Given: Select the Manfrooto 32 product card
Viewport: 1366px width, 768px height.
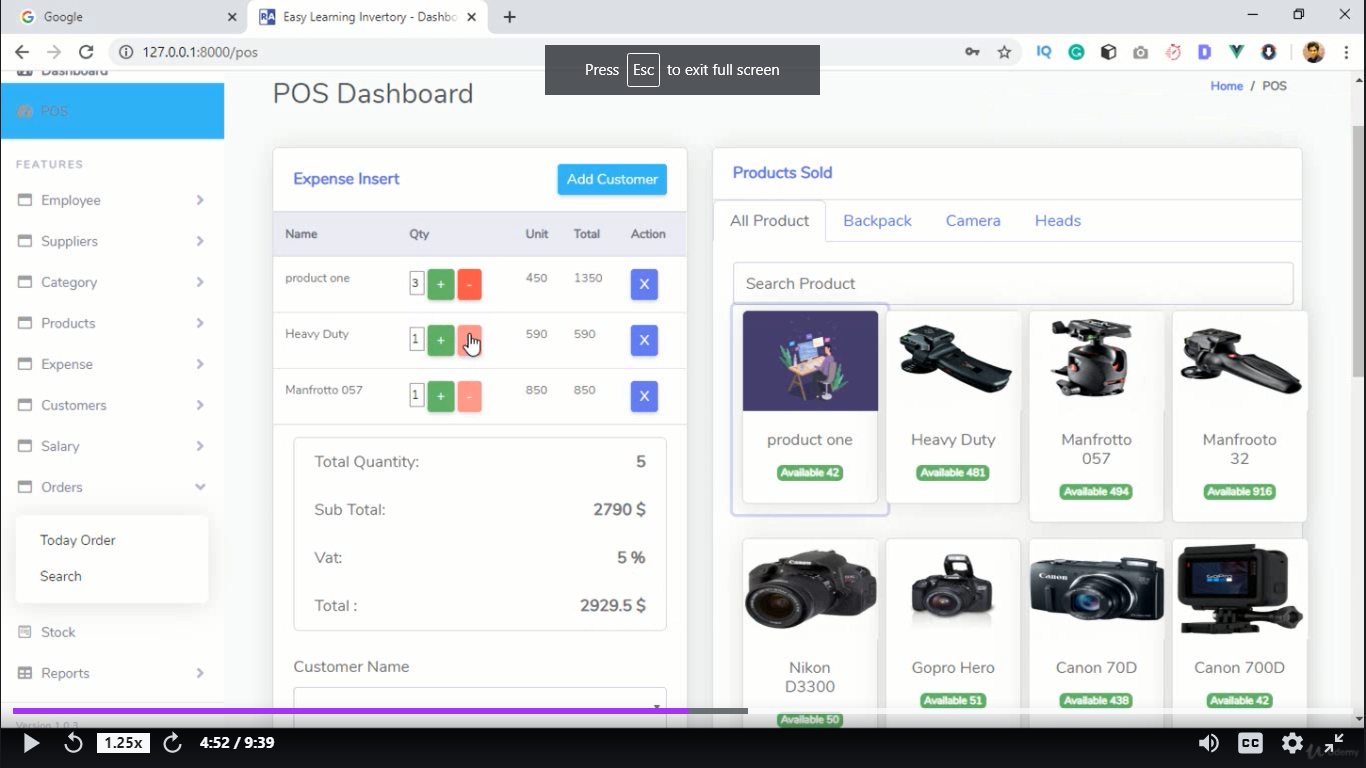Looking at the screenshot, I should (x=1239, y=416).
